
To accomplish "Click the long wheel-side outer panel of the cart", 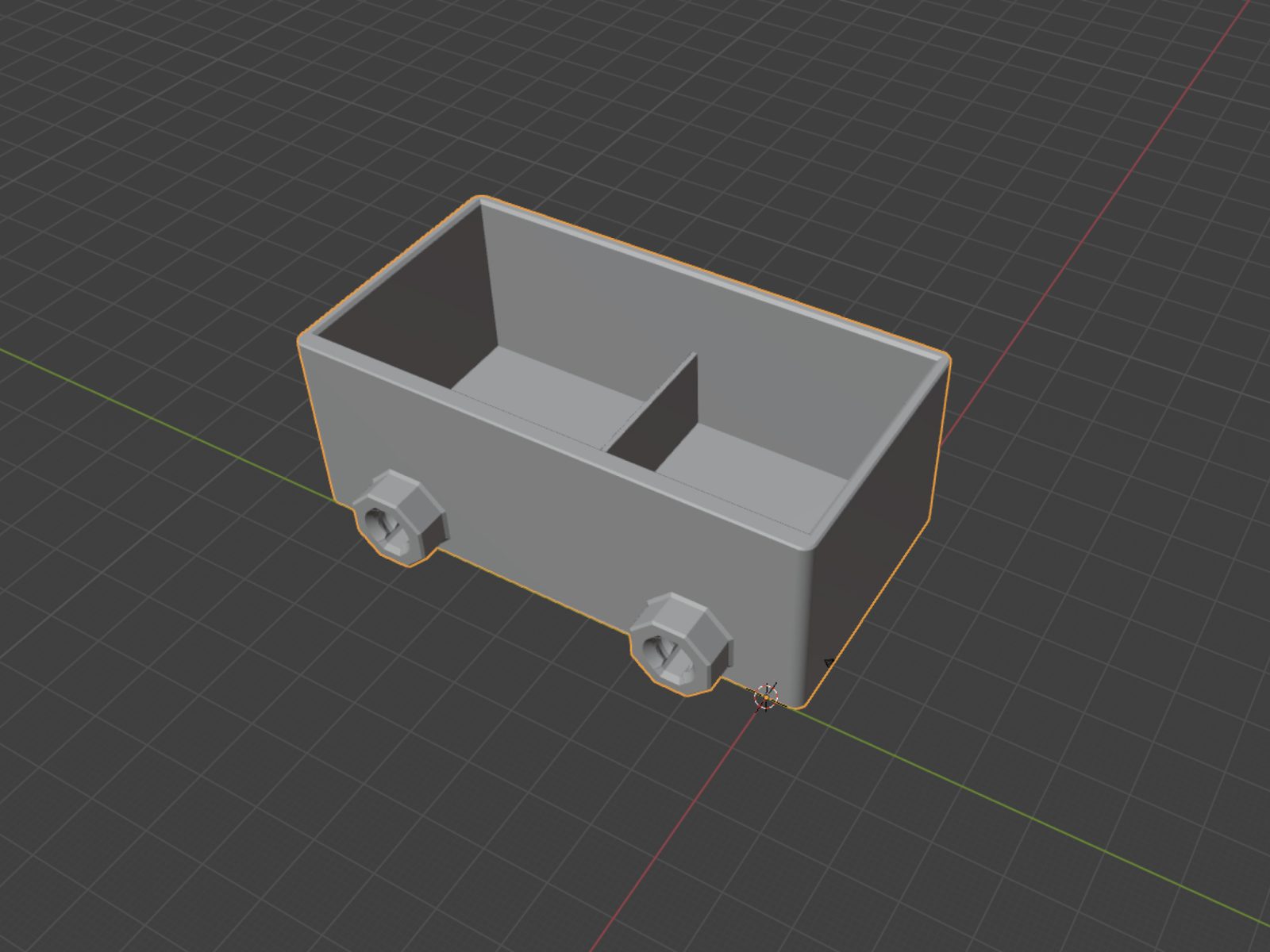I will pos(556,516).
